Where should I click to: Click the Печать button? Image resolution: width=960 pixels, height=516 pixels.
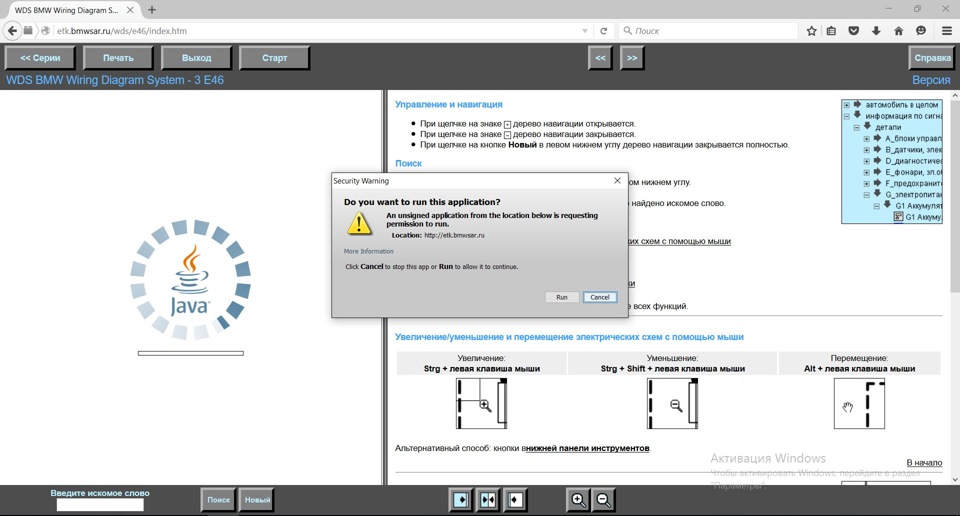[118, 58]
